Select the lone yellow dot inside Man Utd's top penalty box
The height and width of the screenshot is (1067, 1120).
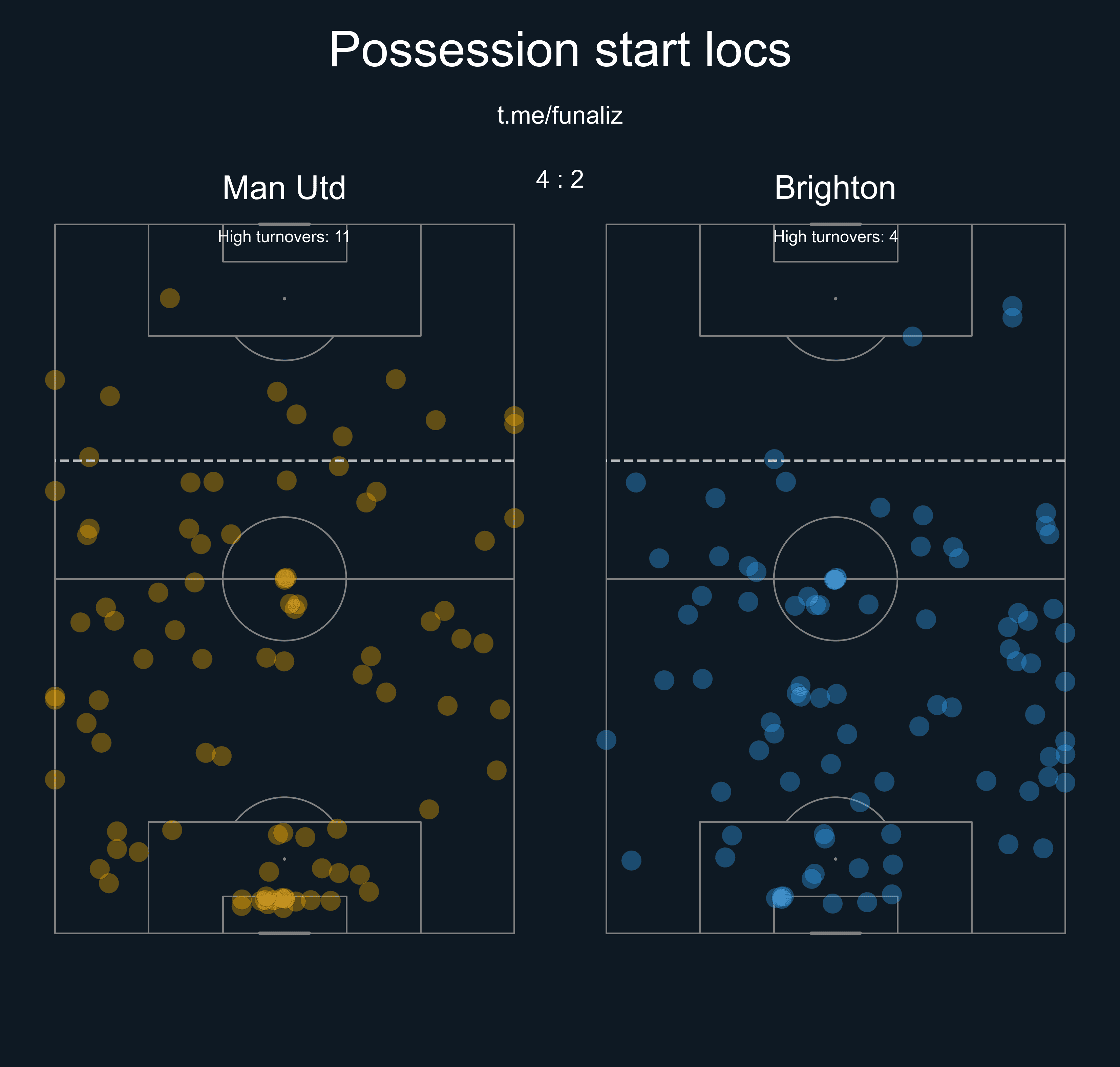click(169, 298)
